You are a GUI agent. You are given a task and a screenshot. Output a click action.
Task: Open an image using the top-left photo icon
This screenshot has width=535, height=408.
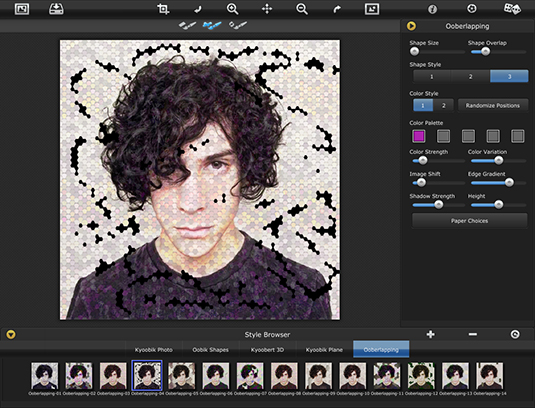[x=22, y=9]
